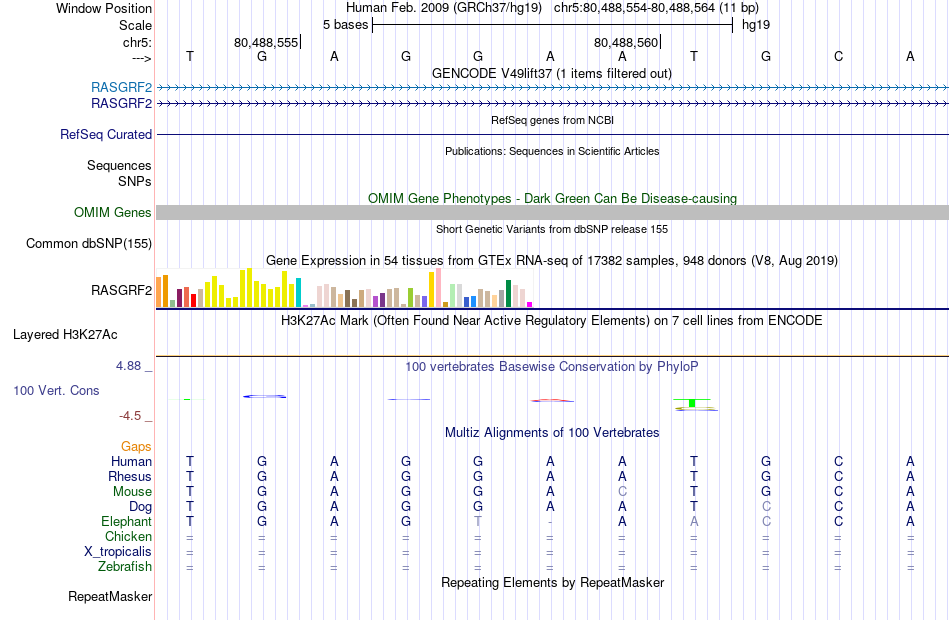Click the green PhyloP bar under base T
The height and width of the screenshot is (620, 950).
tap(692, 403)
